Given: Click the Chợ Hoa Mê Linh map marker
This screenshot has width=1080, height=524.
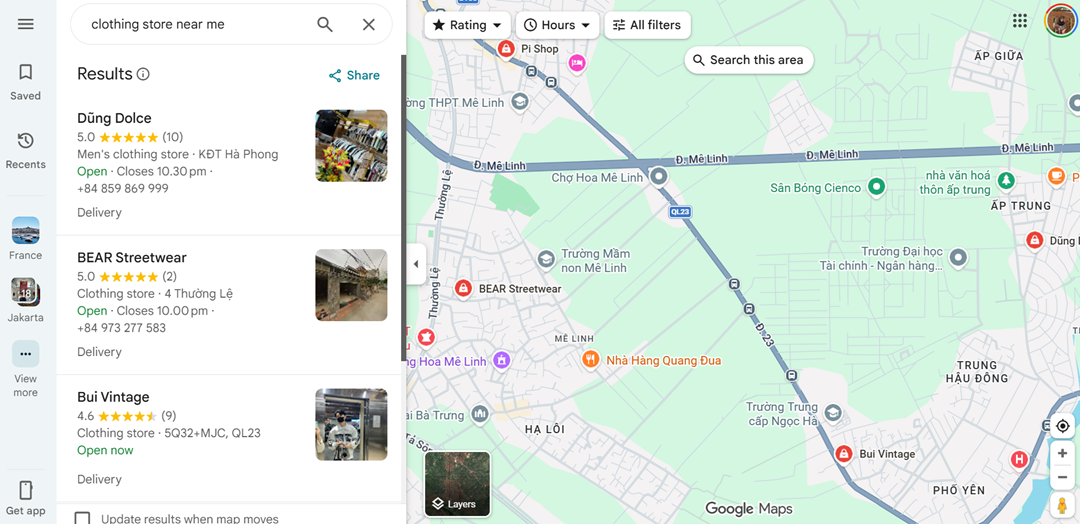Looking at the screenshot, I should click(659, 177).
